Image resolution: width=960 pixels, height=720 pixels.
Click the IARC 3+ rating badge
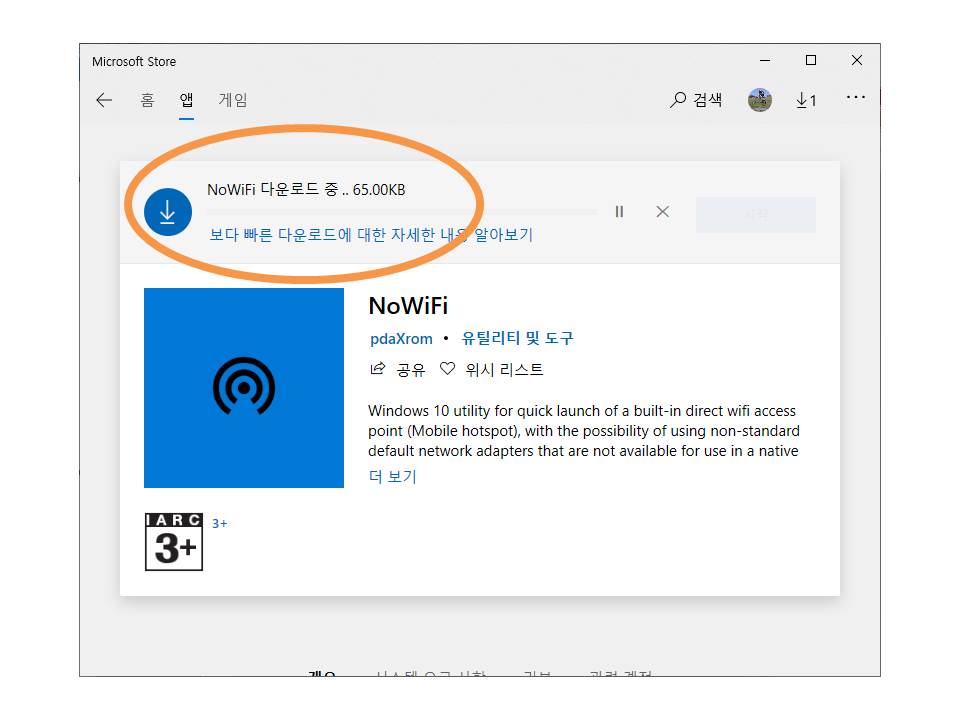(x=174, y=542)
